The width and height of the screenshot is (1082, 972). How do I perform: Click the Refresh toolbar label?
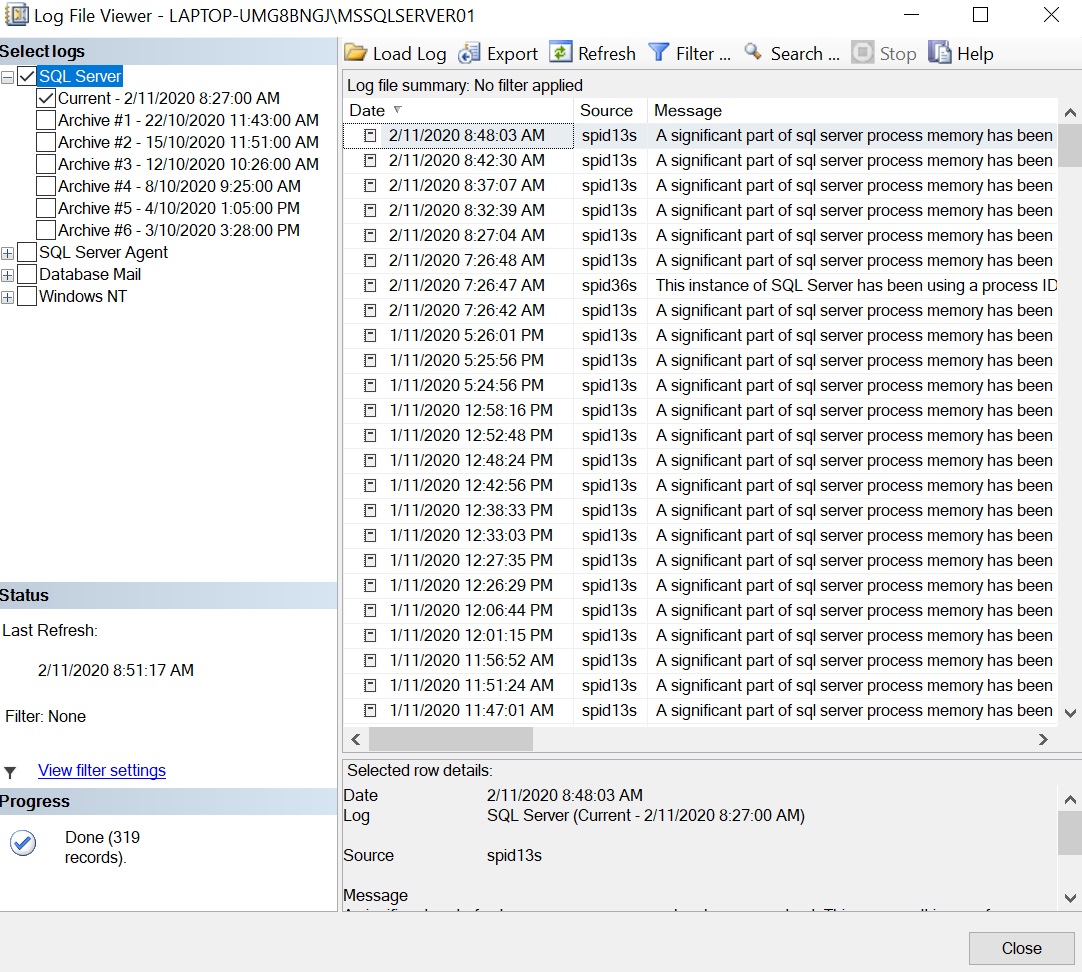click(607, 54)
